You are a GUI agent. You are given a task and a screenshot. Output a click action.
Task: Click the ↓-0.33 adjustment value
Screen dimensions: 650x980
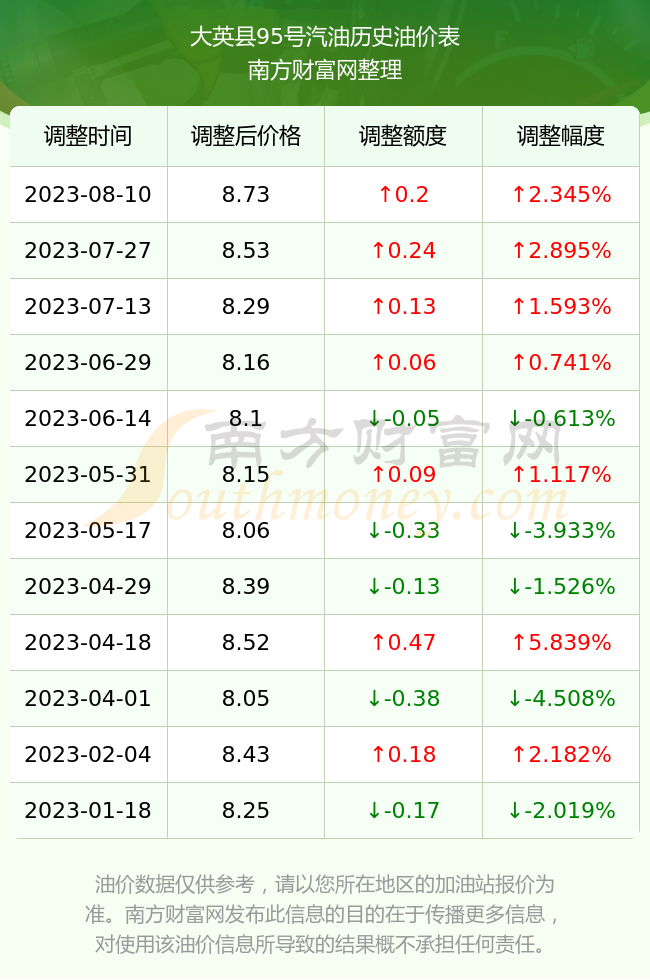tap(403, 531)
